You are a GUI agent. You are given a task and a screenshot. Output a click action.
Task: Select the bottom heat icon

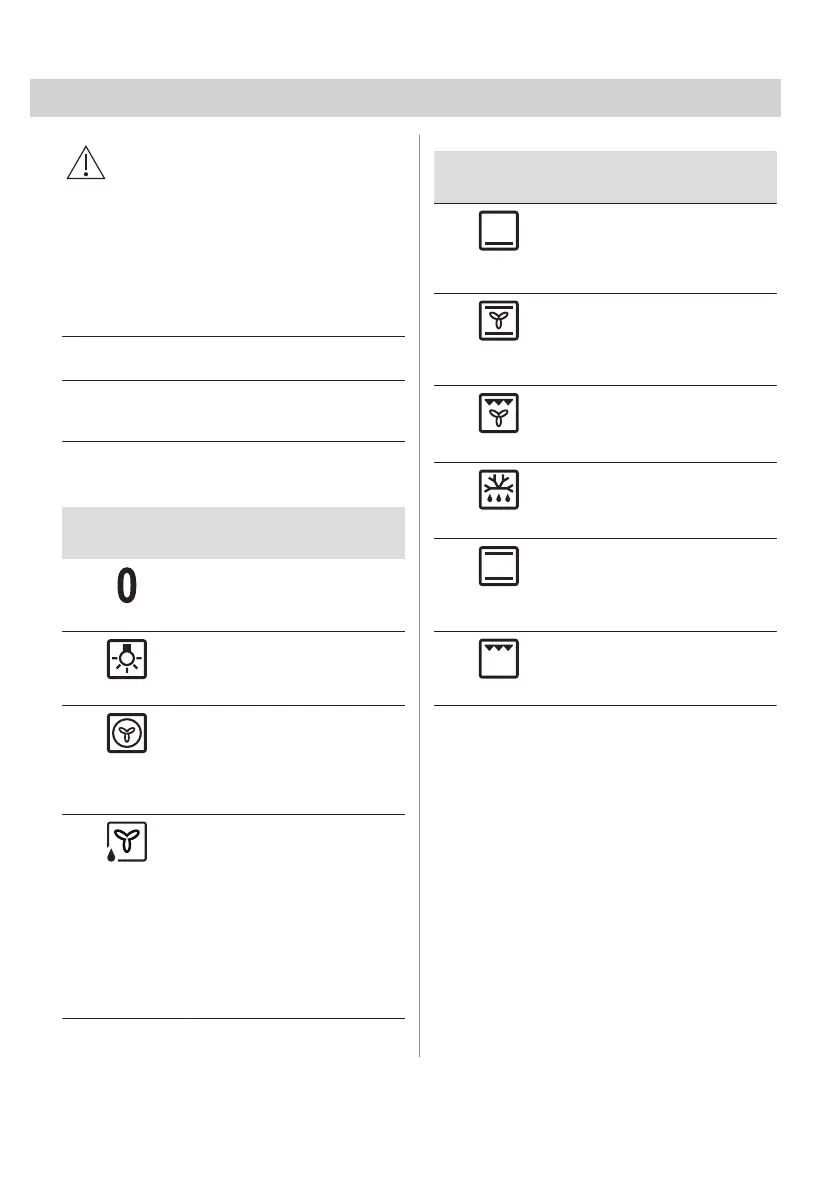(498, 230)
